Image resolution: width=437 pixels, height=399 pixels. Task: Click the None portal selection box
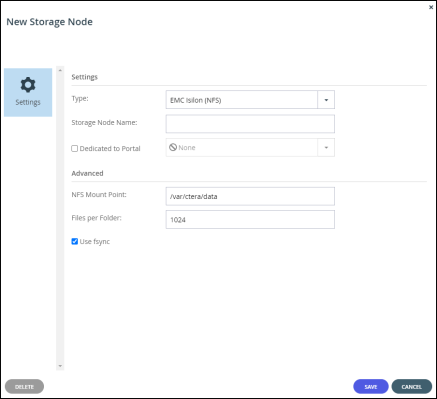250,148
